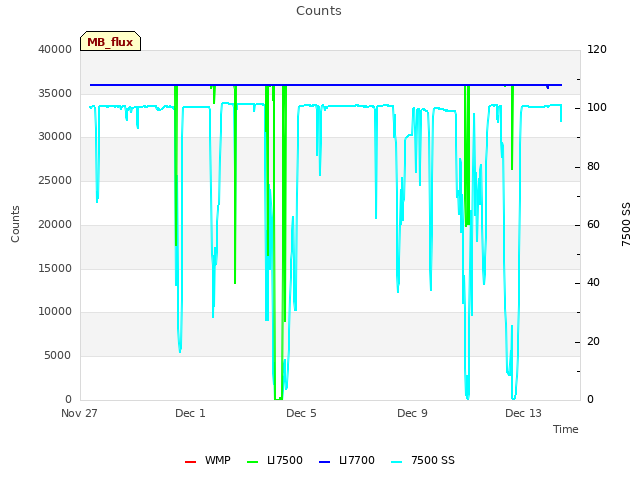Click the Counts left axis title
Screen dimensions: 640x480
15,224
